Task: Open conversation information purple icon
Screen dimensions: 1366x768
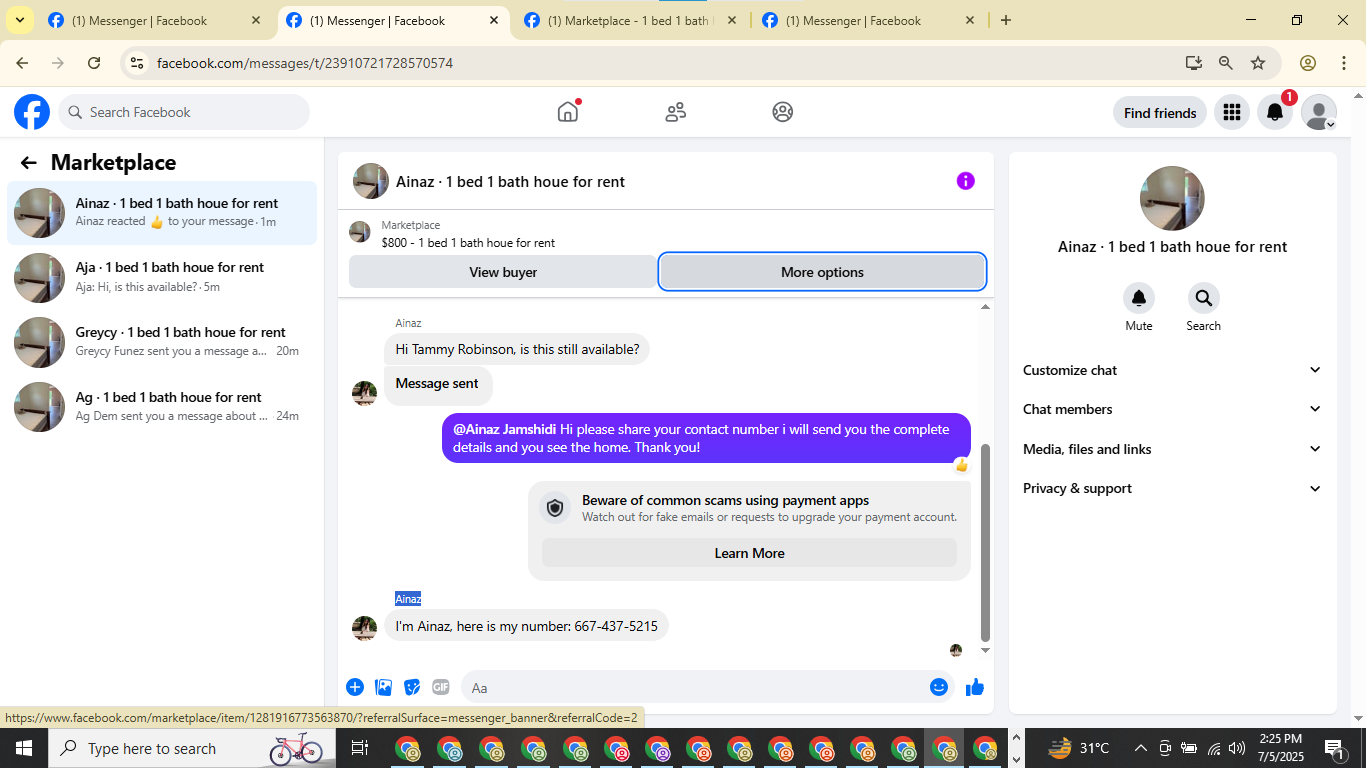Action: click(x=965, y=181)
